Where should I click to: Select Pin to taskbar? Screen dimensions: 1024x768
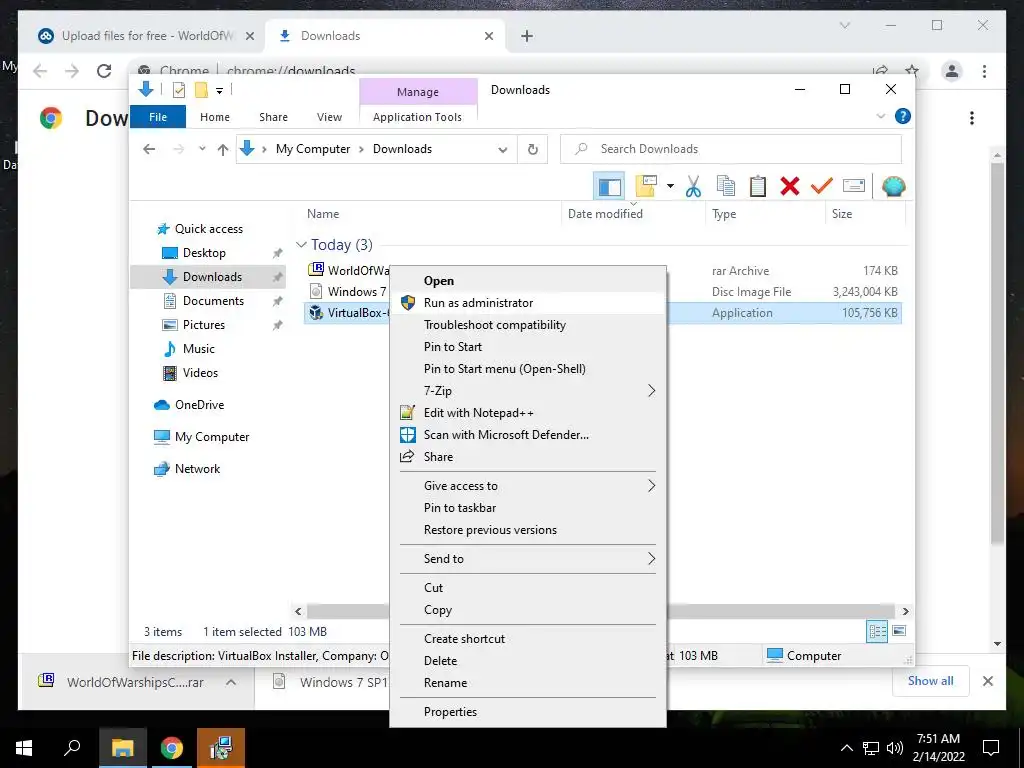[x=528, y=508]
